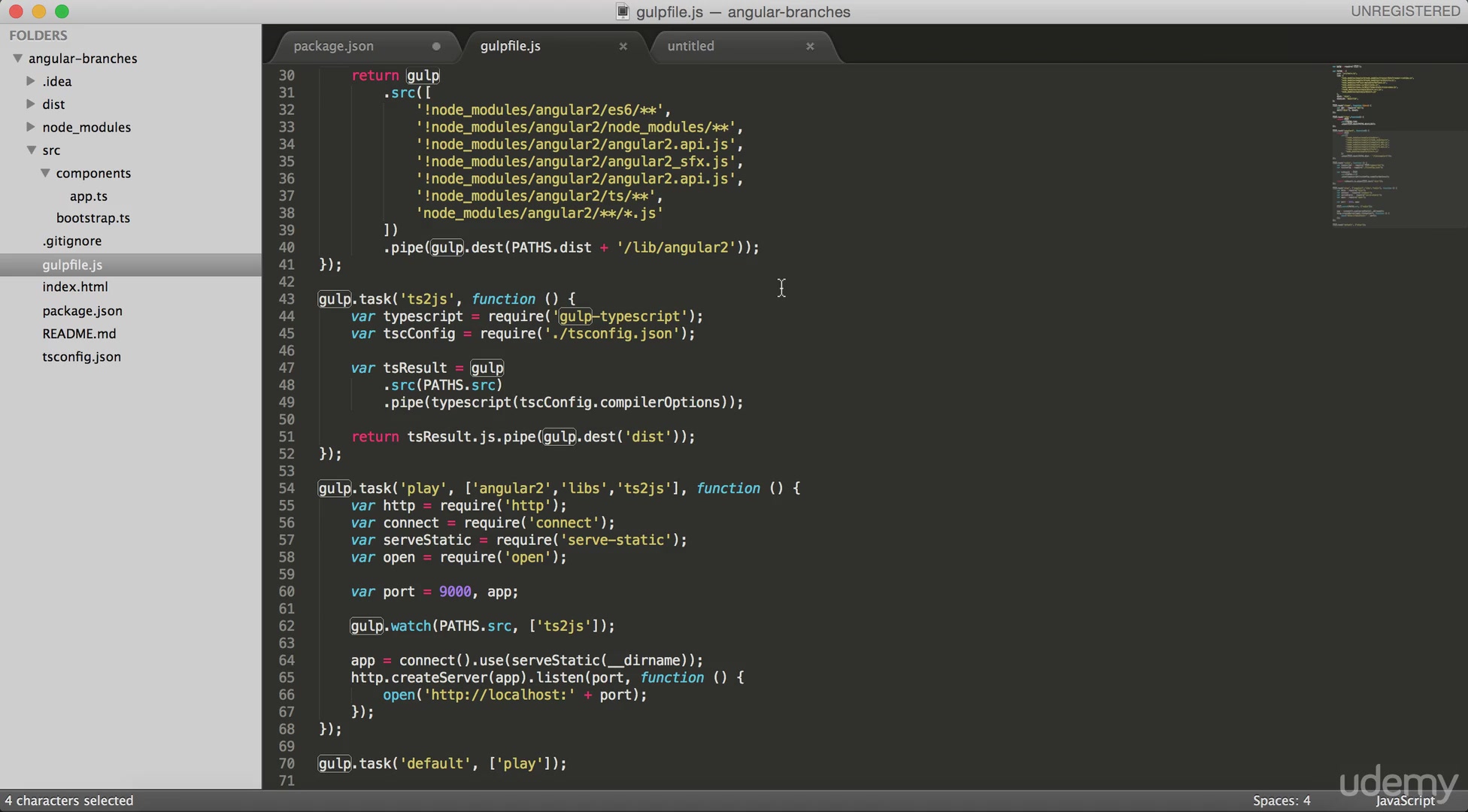
Task: Click the .idea folder name
Action: coord(56,81)
